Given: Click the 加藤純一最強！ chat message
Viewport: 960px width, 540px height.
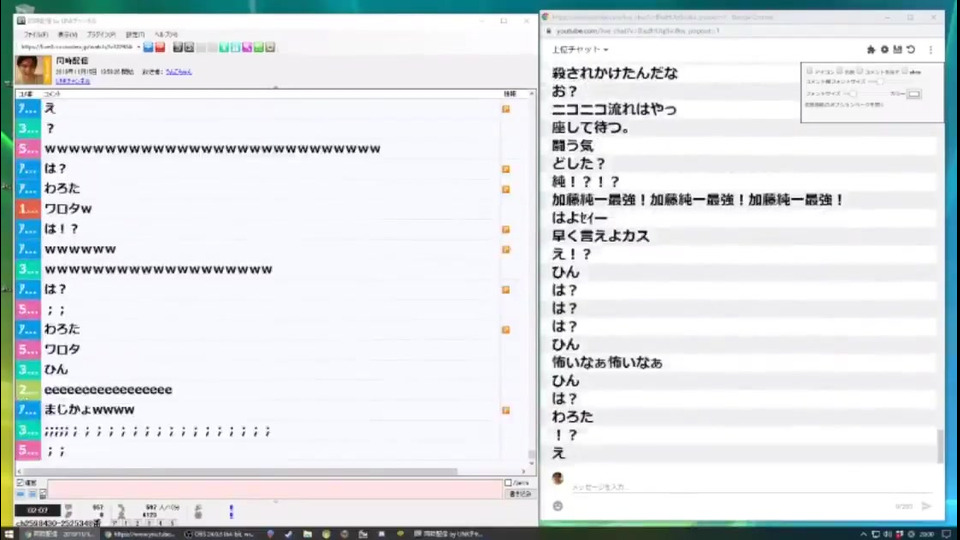Looking at the screenshot, I should tap(697, 200).
